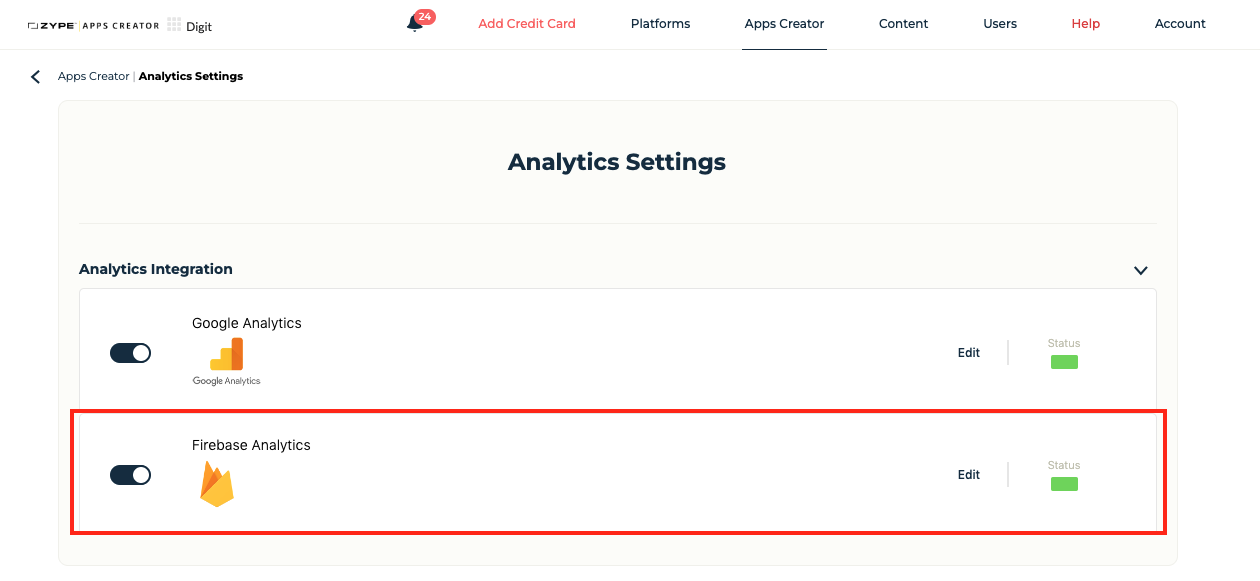The image size is (1260, 581).
Task: Click the Google Analytics logo
Action: 227,362
